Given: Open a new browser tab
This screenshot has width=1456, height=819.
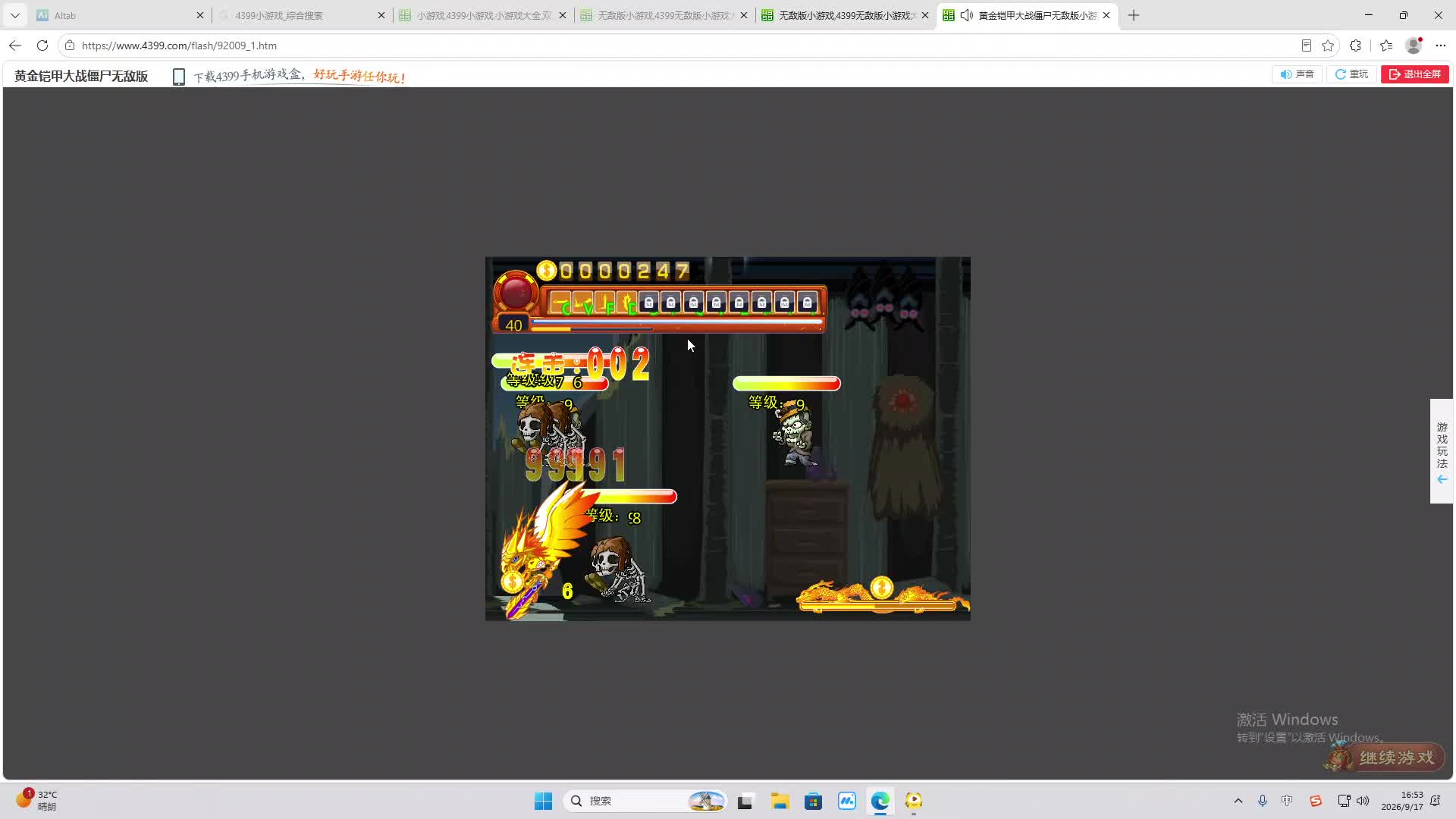Looking at the screenshot, I should (1134, 15).
